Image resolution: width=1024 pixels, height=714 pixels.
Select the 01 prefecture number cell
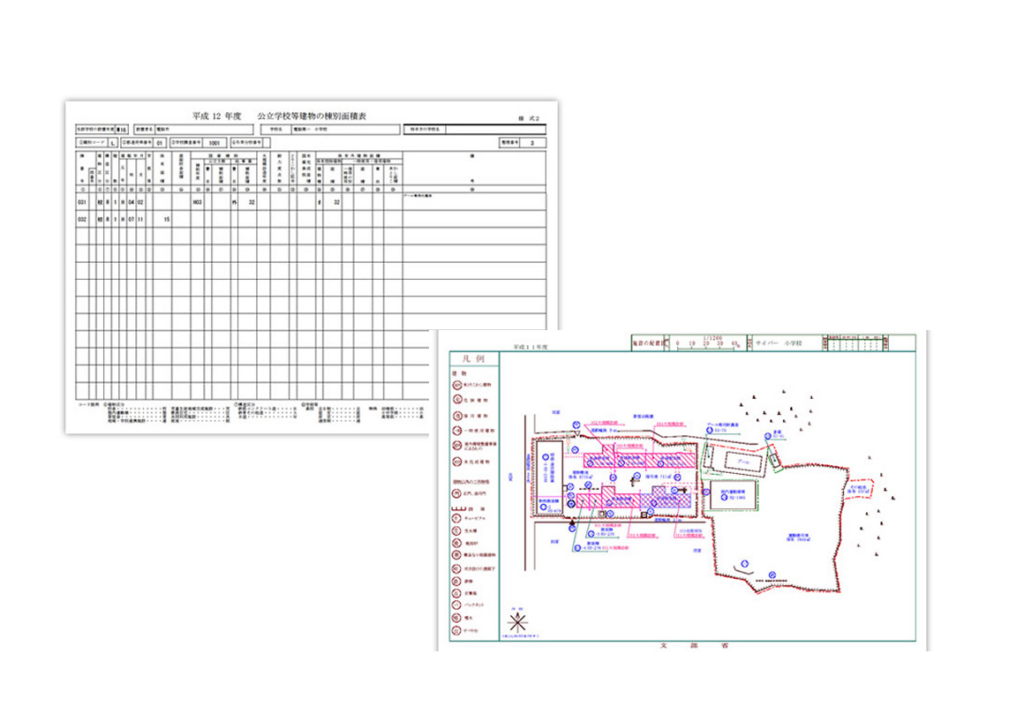(159, 142)
